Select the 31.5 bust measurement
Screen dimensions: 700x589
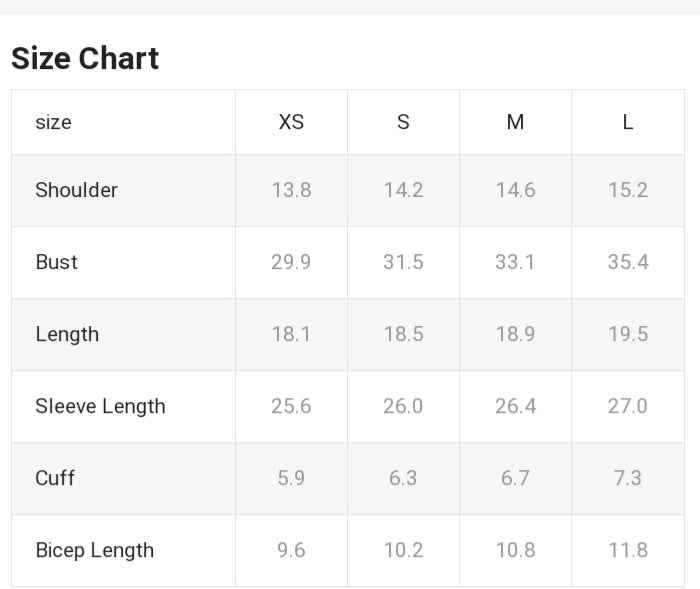(x=403, y=262)
